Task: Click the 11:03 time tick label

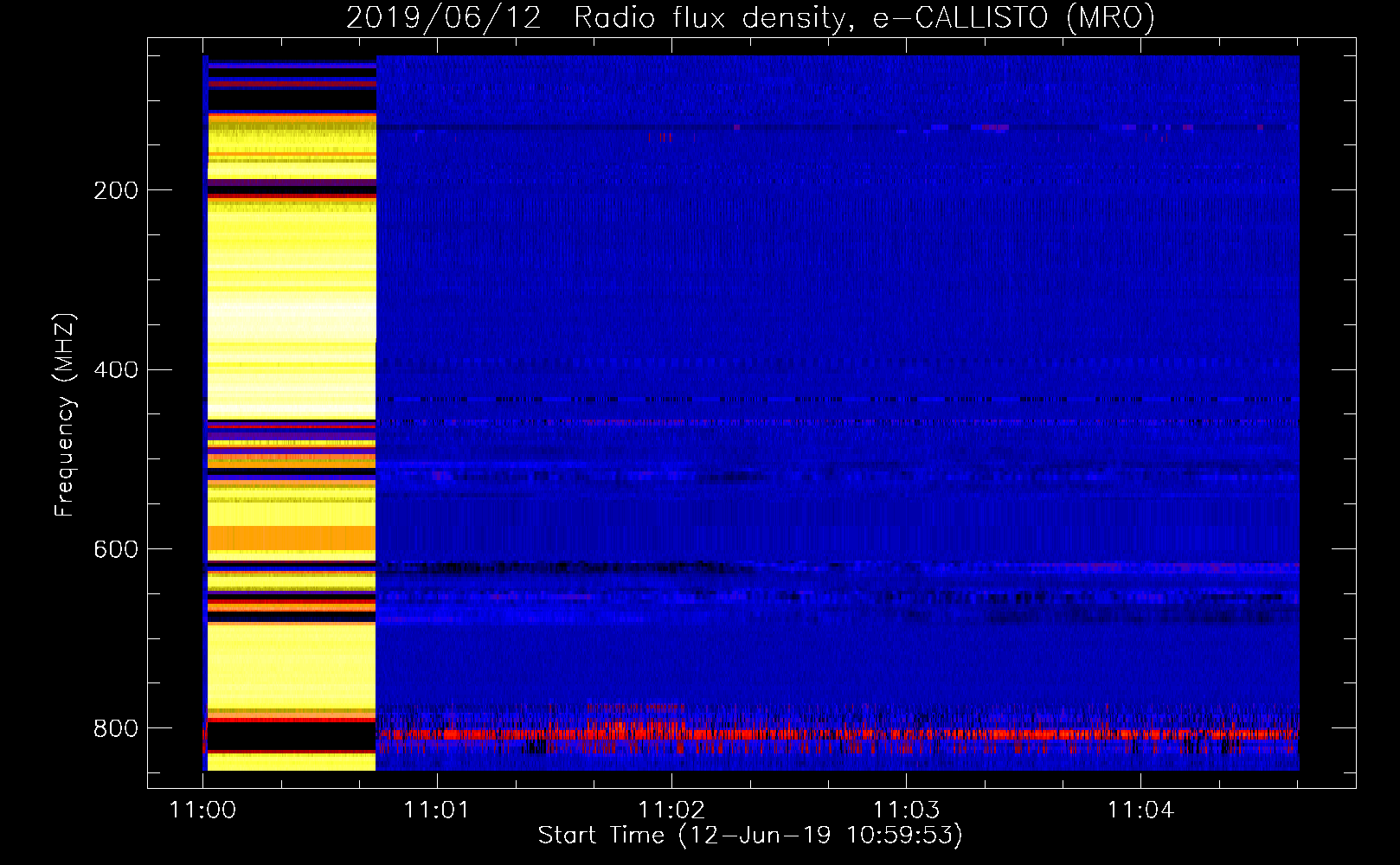Action: [x=906, y=810]
